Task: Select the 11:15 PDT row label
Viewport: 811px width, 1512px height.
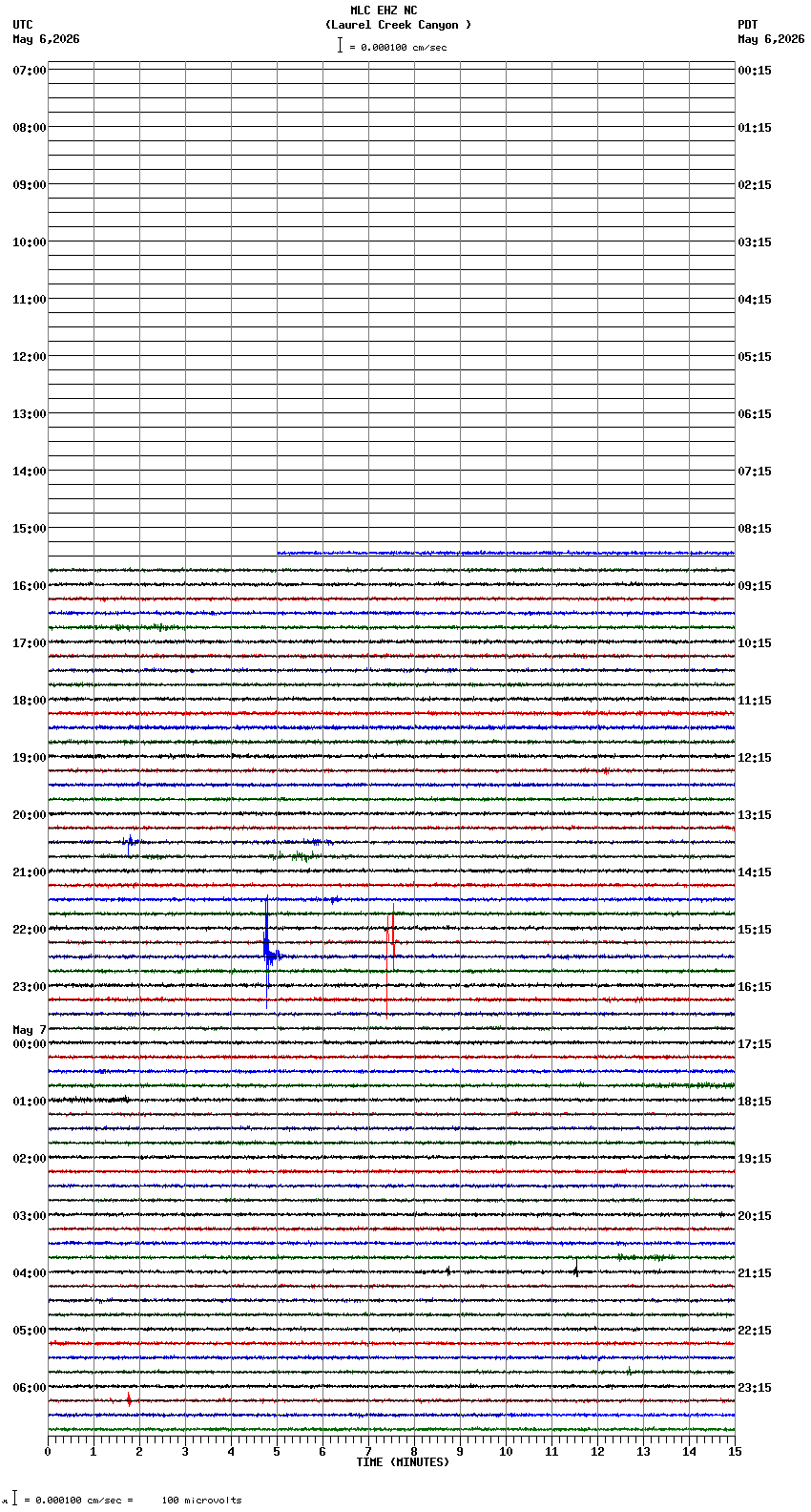Action: point(755,701)
